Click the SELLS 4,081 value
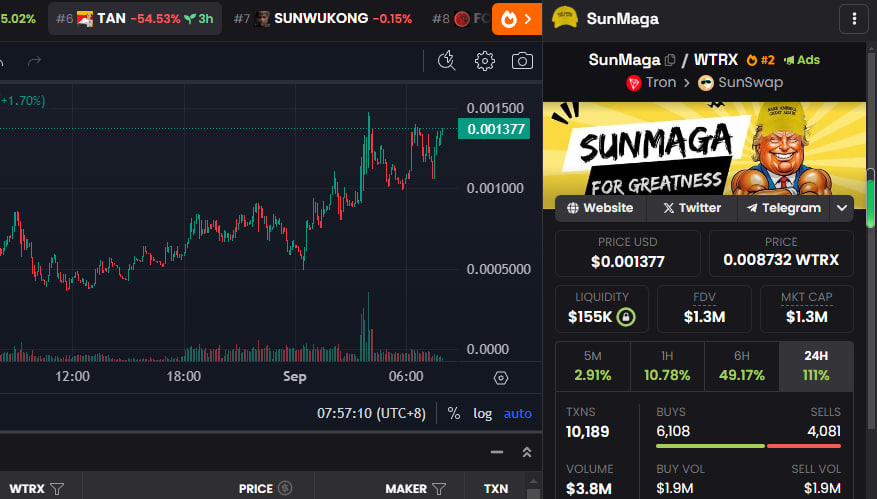This screenshot has height=499, width=877. pyautogui.click(x=824, y=431)
